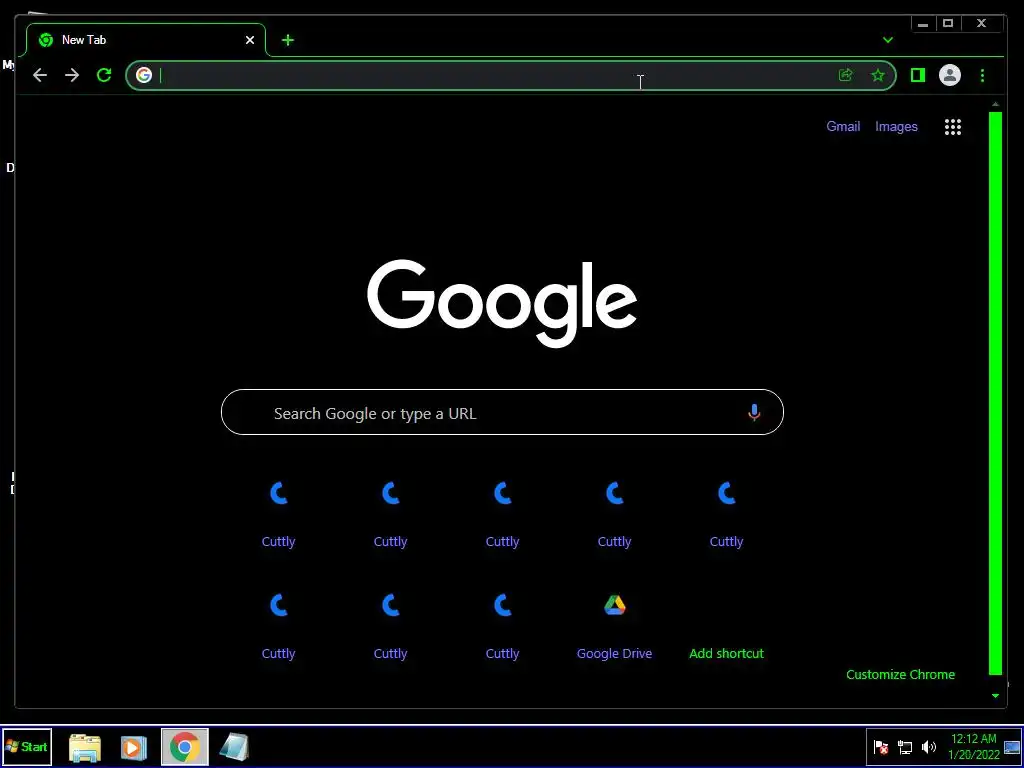Click the scrollbar down arrow

tap(995, 696)
